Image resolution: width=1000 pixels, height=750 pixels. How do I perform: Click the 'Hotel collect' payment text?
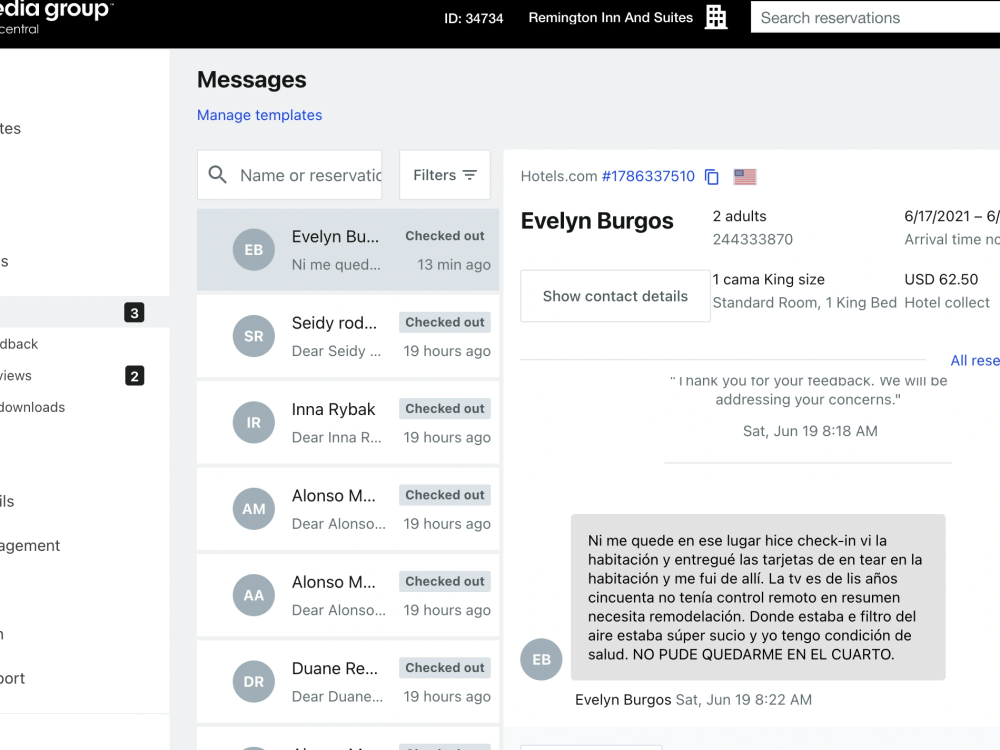[947, 302]
